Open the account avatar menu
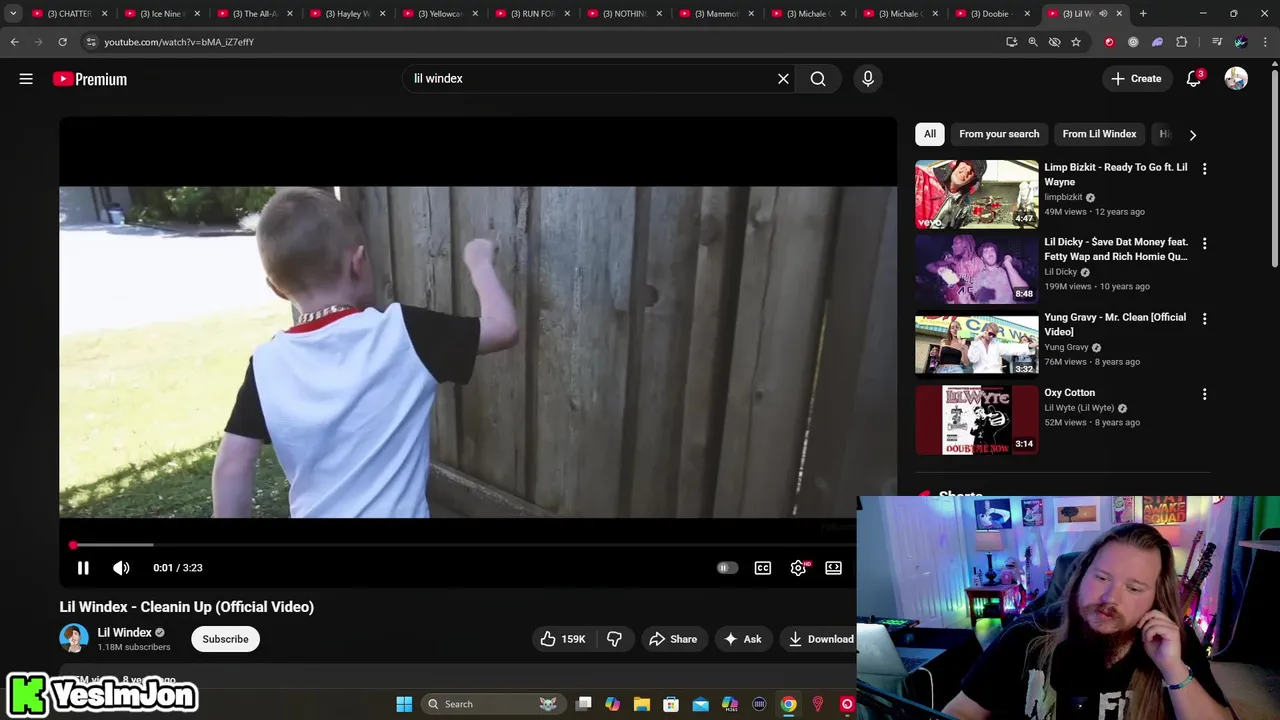Viewport: 1280px width, 720px height. coord(1236,79)
